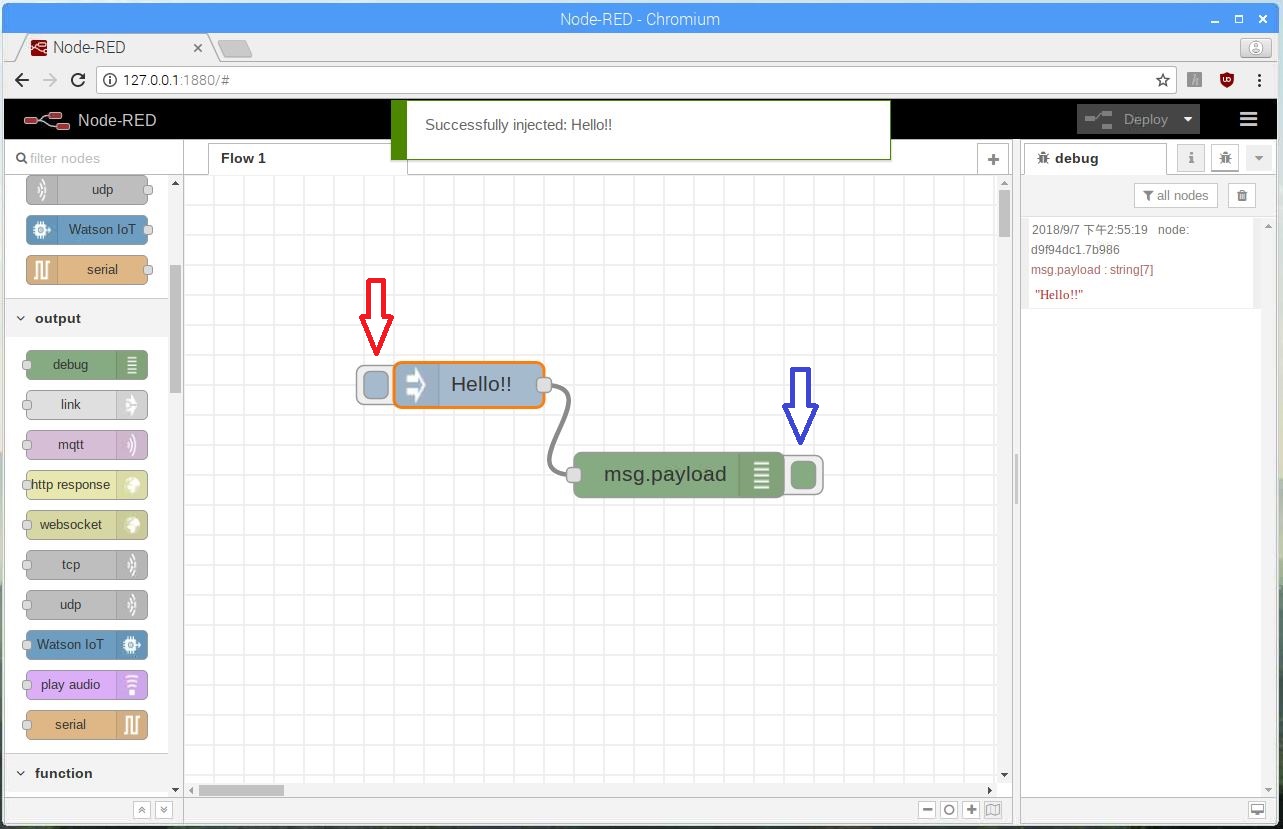Zoom out the workspace with minus button

928,810
